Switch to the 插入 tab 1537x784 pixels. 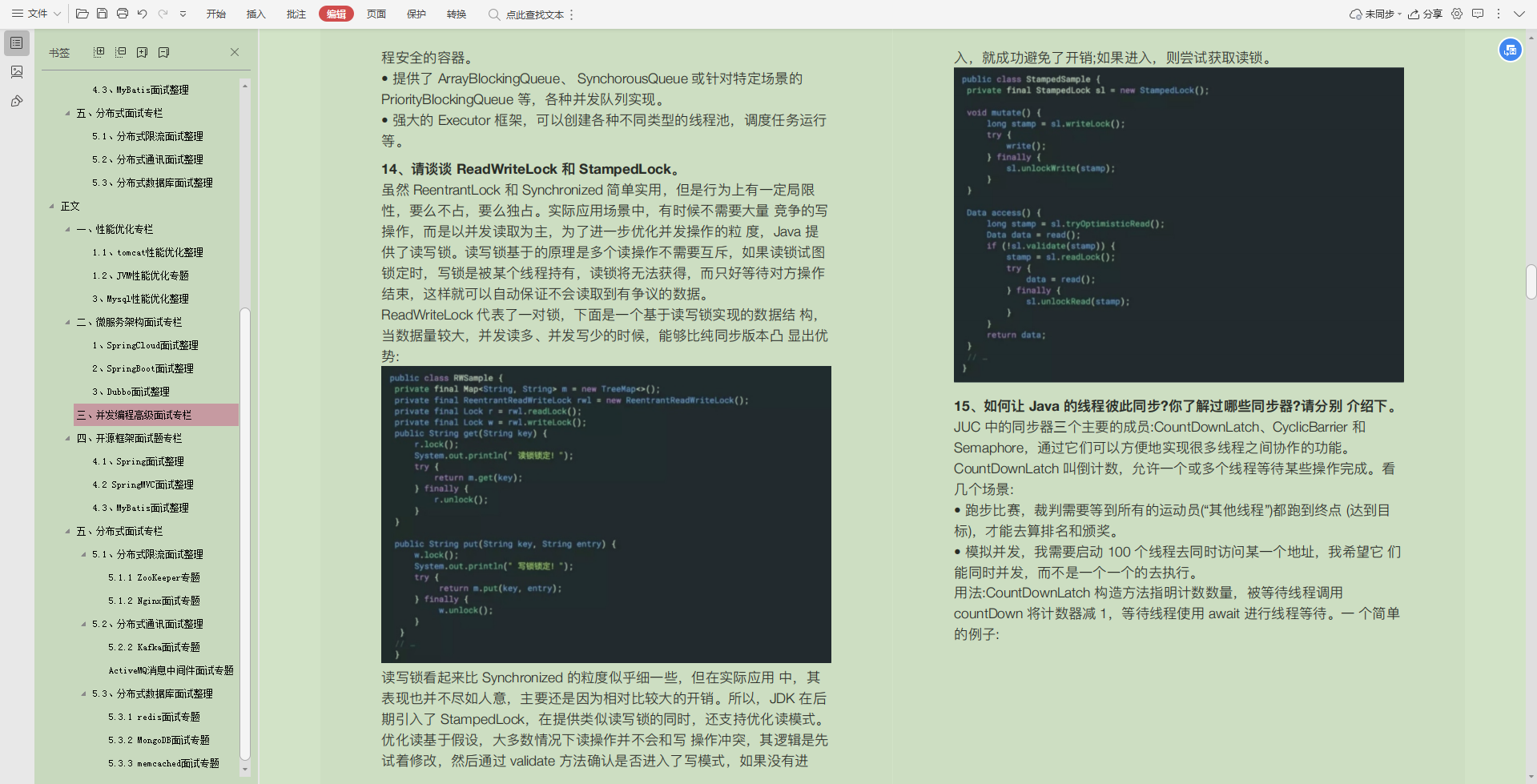256,14
